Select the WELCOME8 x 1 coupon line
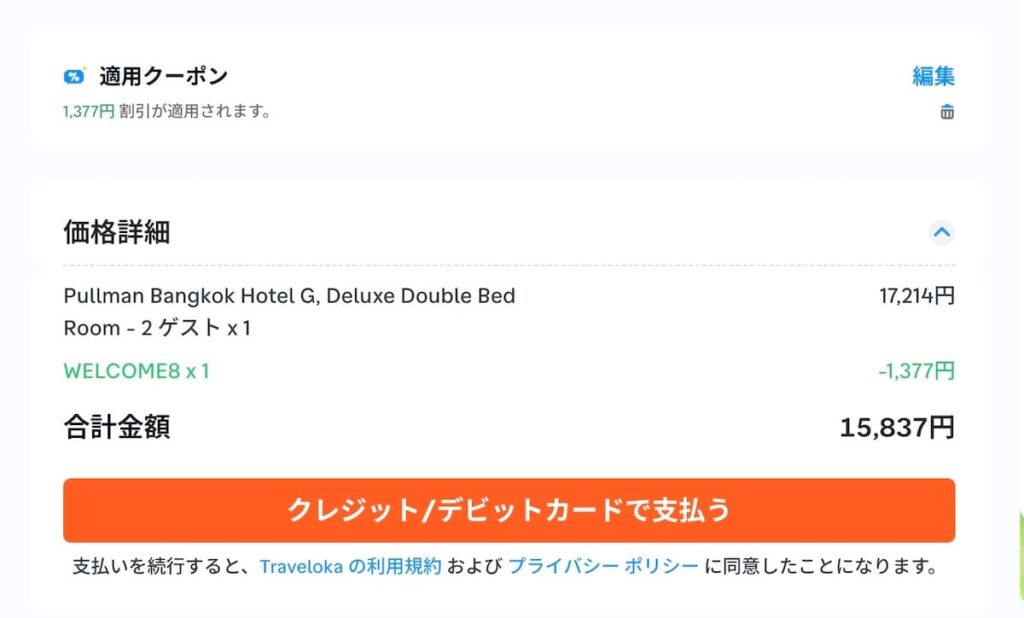This screenshot has width=1024, height=618. point(136,371)
